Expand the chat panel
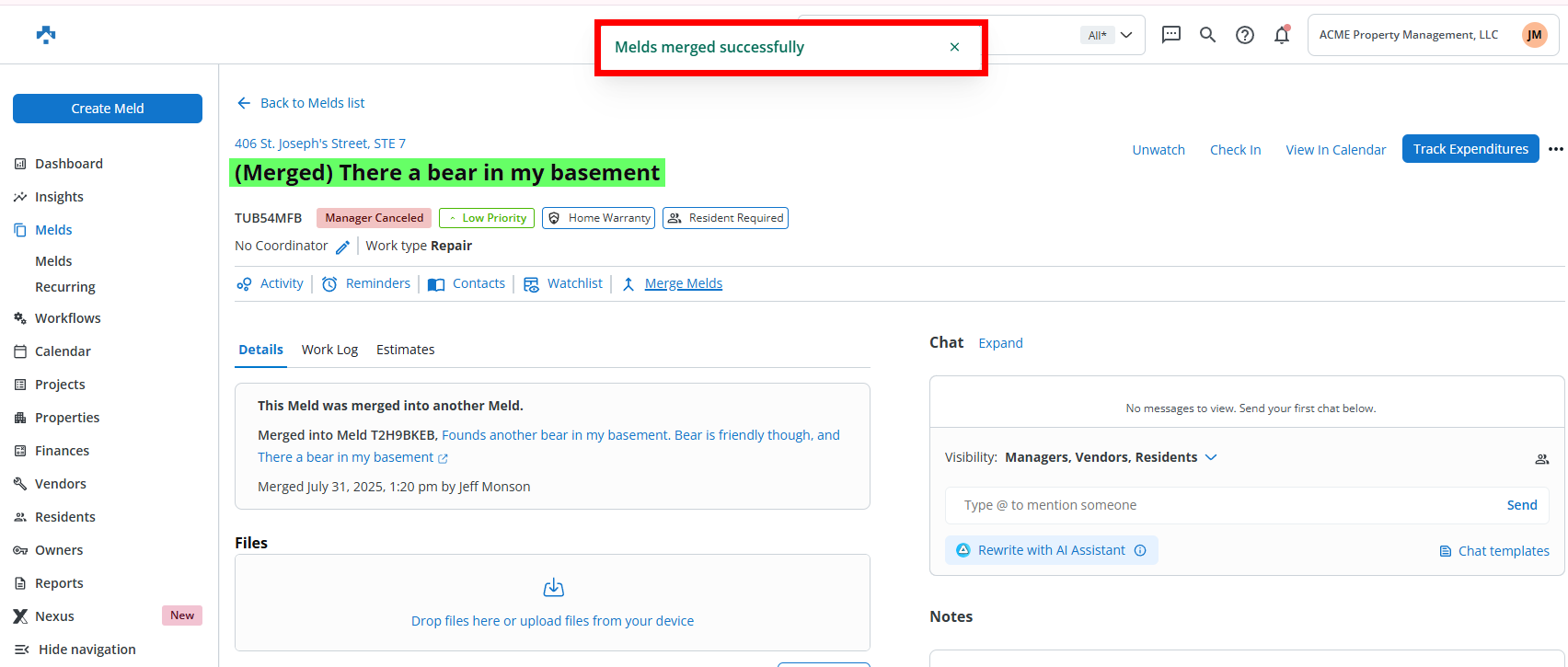 (1000, 343)
